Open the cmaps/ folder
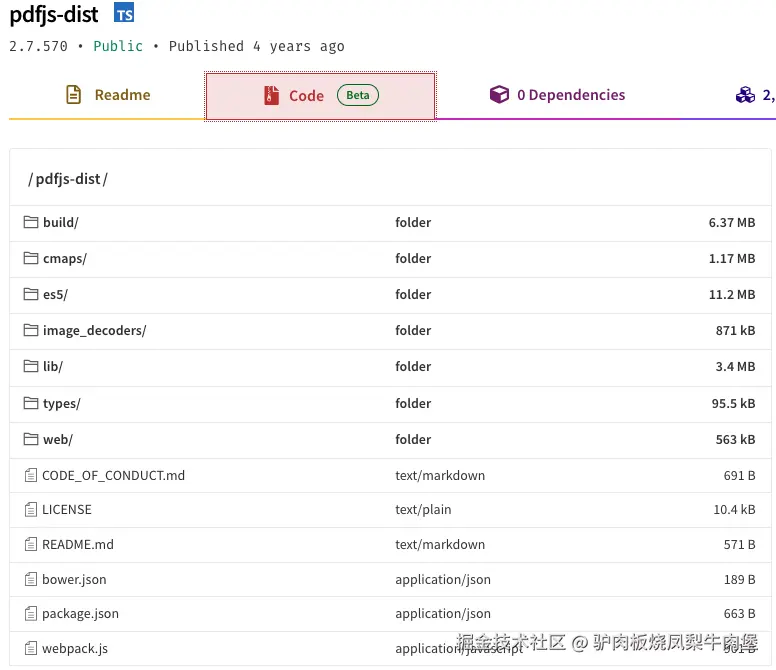Viewport: 776px width, 670px height. [65, 259]
